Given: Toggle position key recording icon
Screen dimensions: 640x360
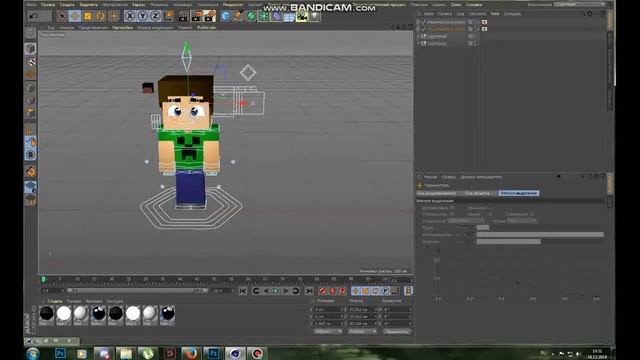Looking at the screenshot, I should coord(356,291).
